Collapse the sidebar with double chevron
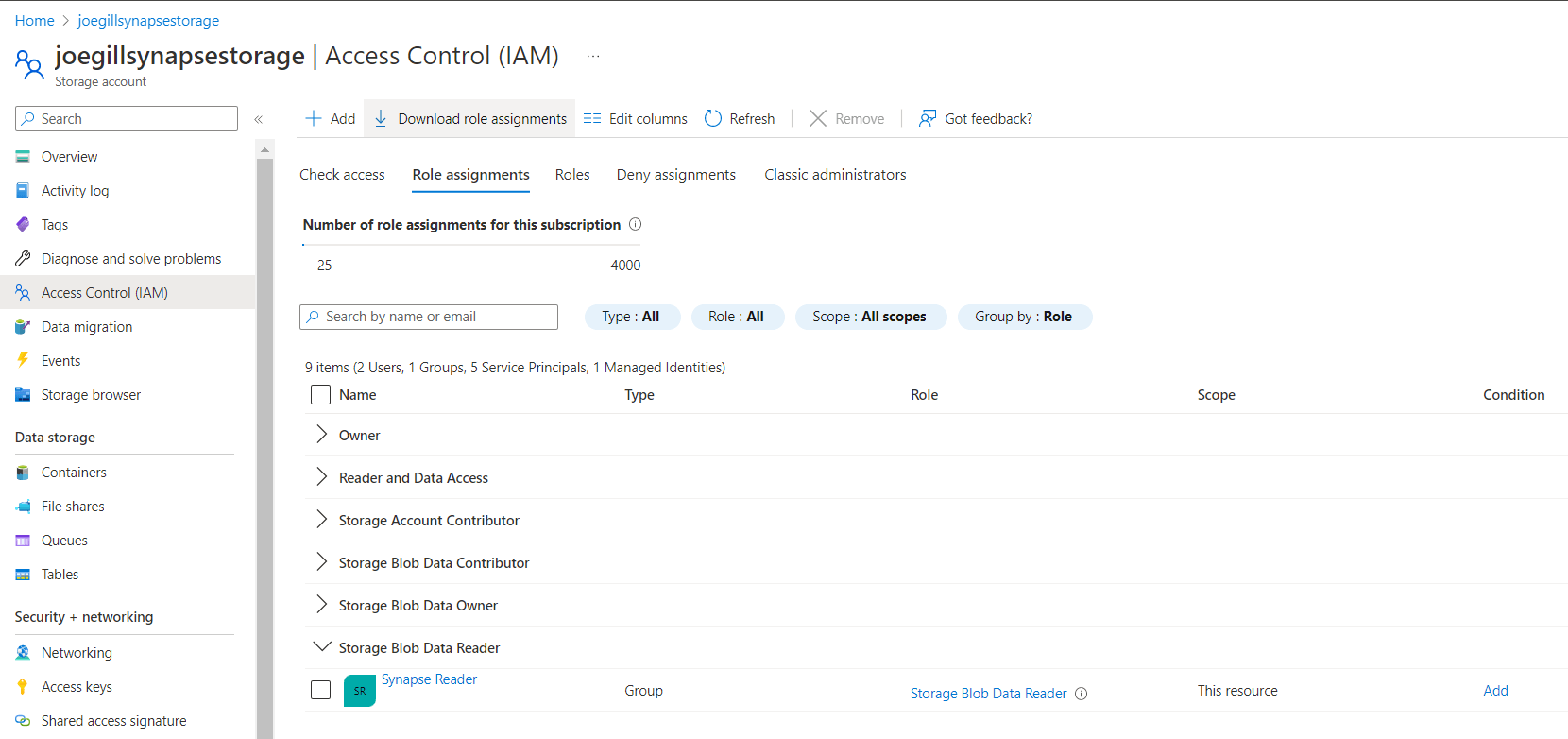 [258, 119]
